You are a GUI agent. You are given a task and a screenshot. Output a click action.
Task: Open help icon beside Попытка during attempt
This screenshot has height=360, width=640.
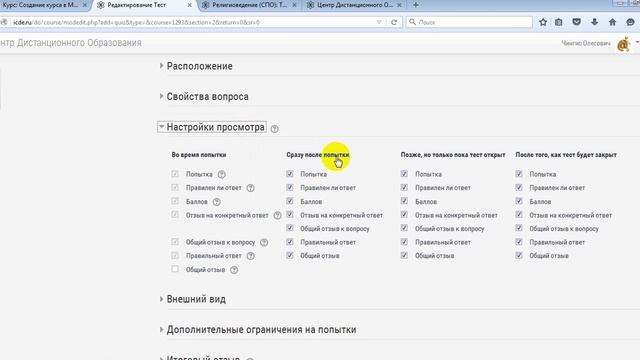click(x=222, y=175)
